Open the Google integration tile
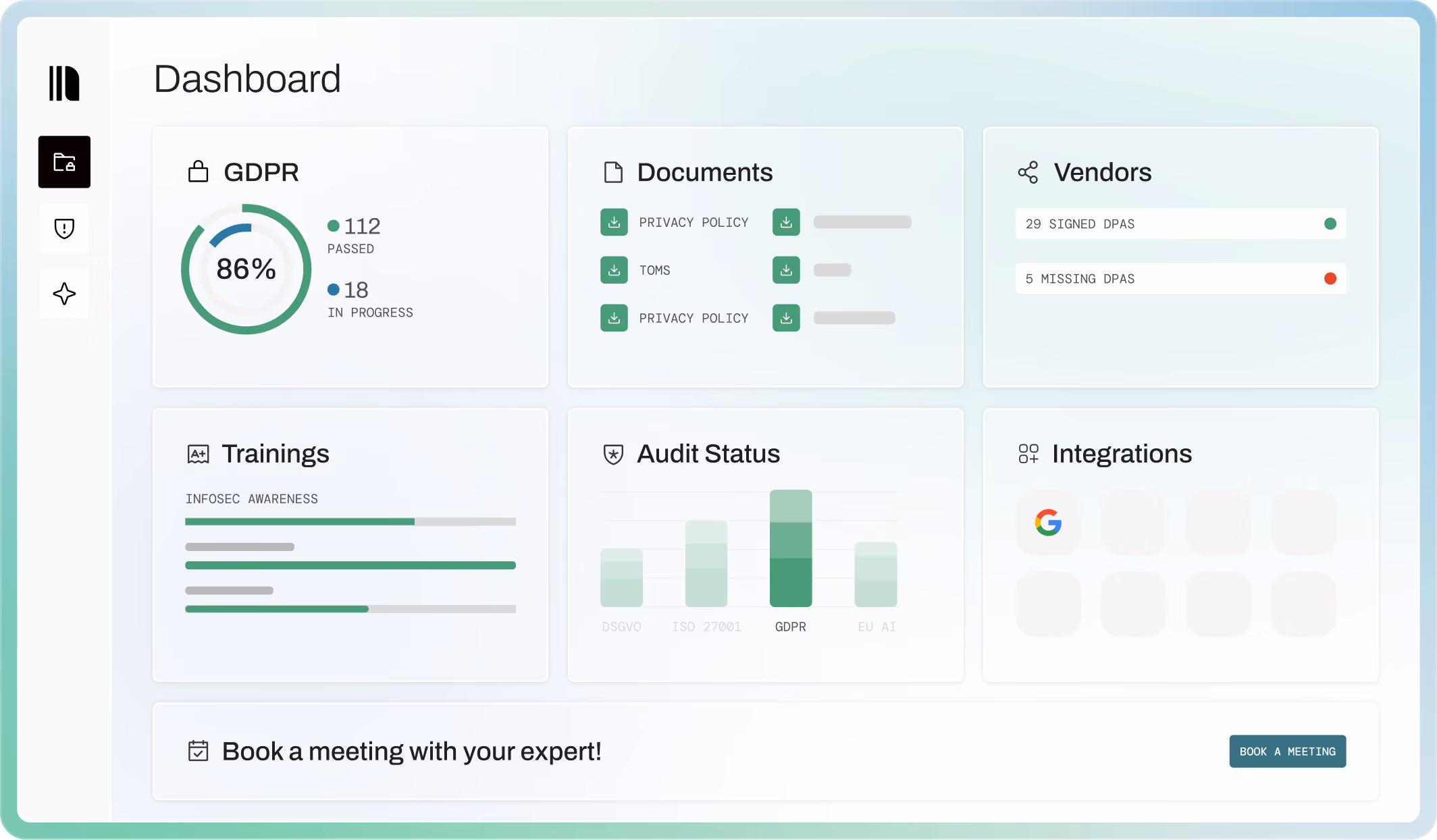The width and height of the screenshot is (1437, 840). pyautogui.click(x=1048, y=523)
